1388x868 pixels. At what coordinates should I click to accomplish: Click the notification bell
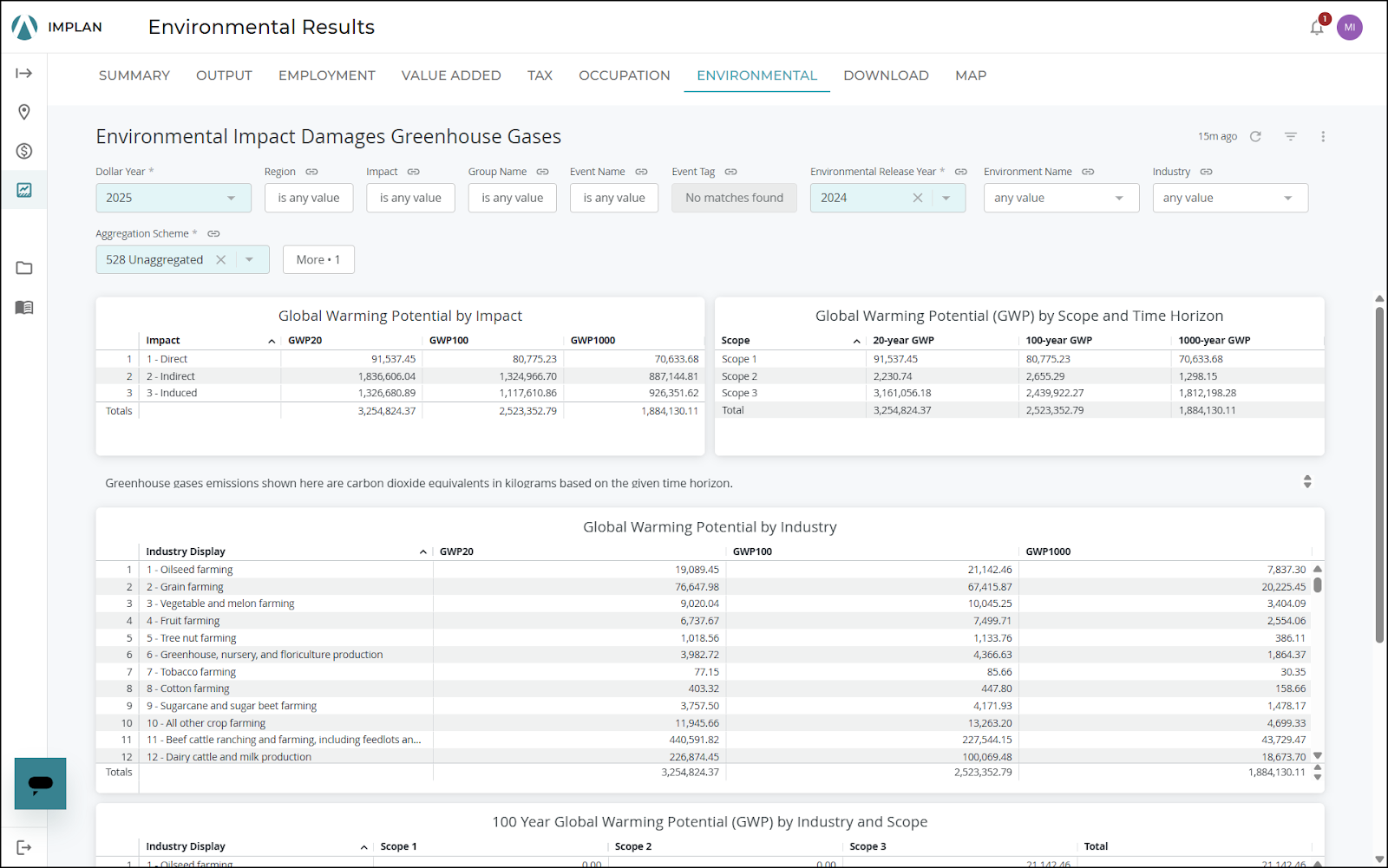click(1316, 27)
